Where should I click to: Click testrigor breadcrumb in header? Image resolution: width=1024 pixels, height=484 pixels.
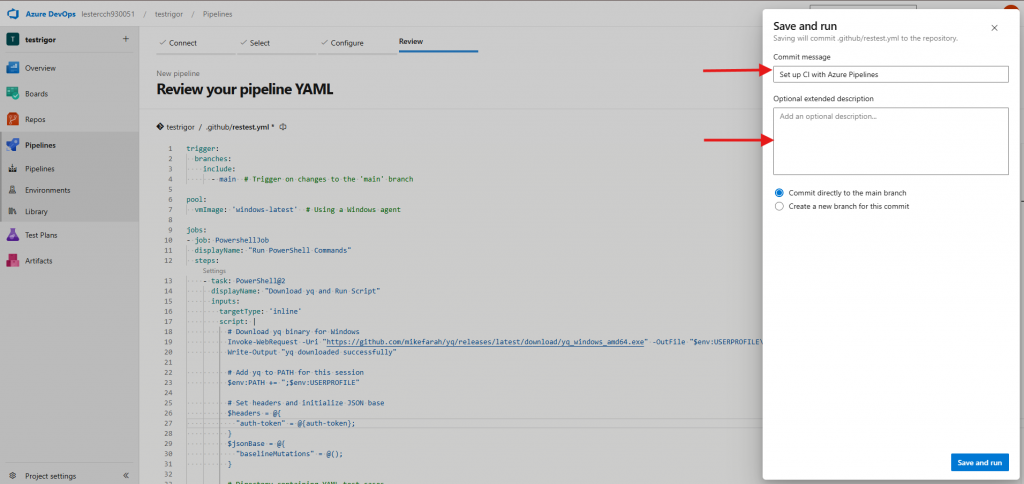(x=168, y=14)
